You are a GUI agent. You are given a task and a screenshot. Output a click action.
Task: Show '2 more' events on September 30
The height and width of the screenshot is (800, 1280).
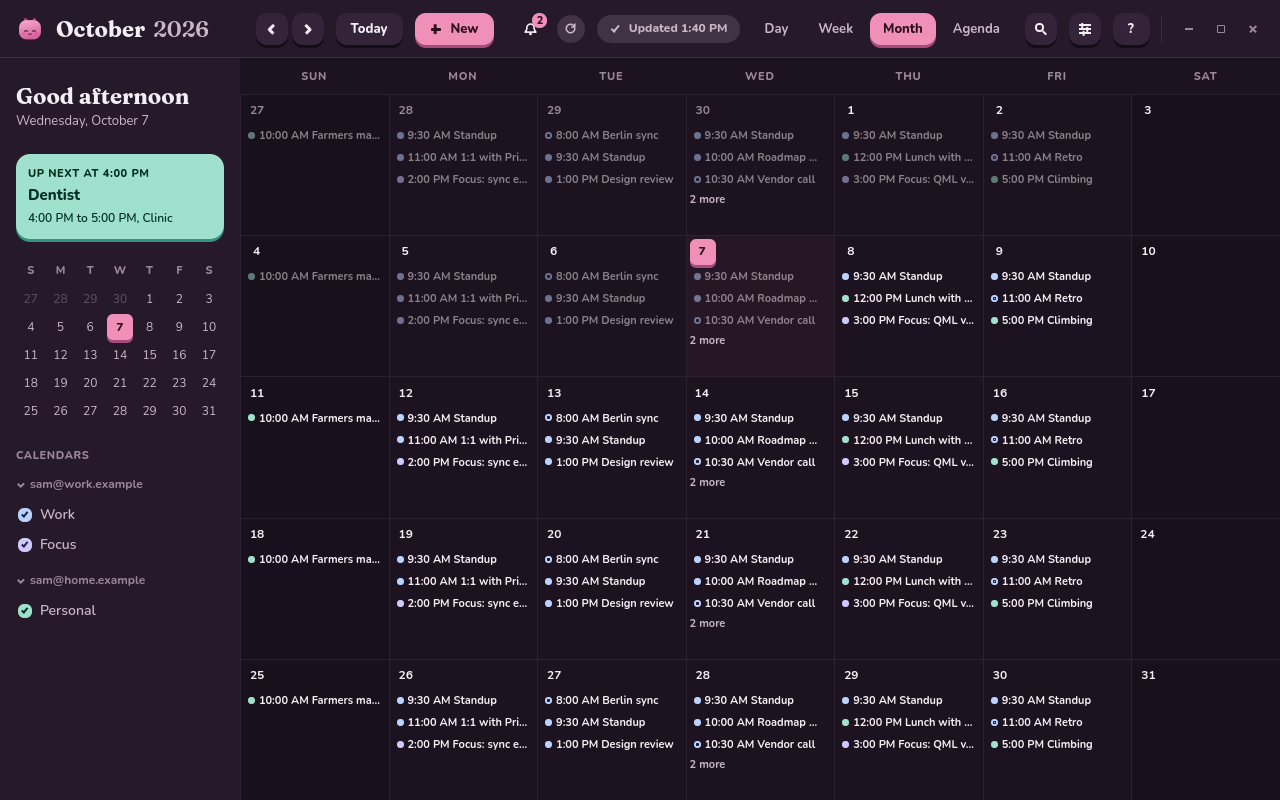(x=707, y=199)
